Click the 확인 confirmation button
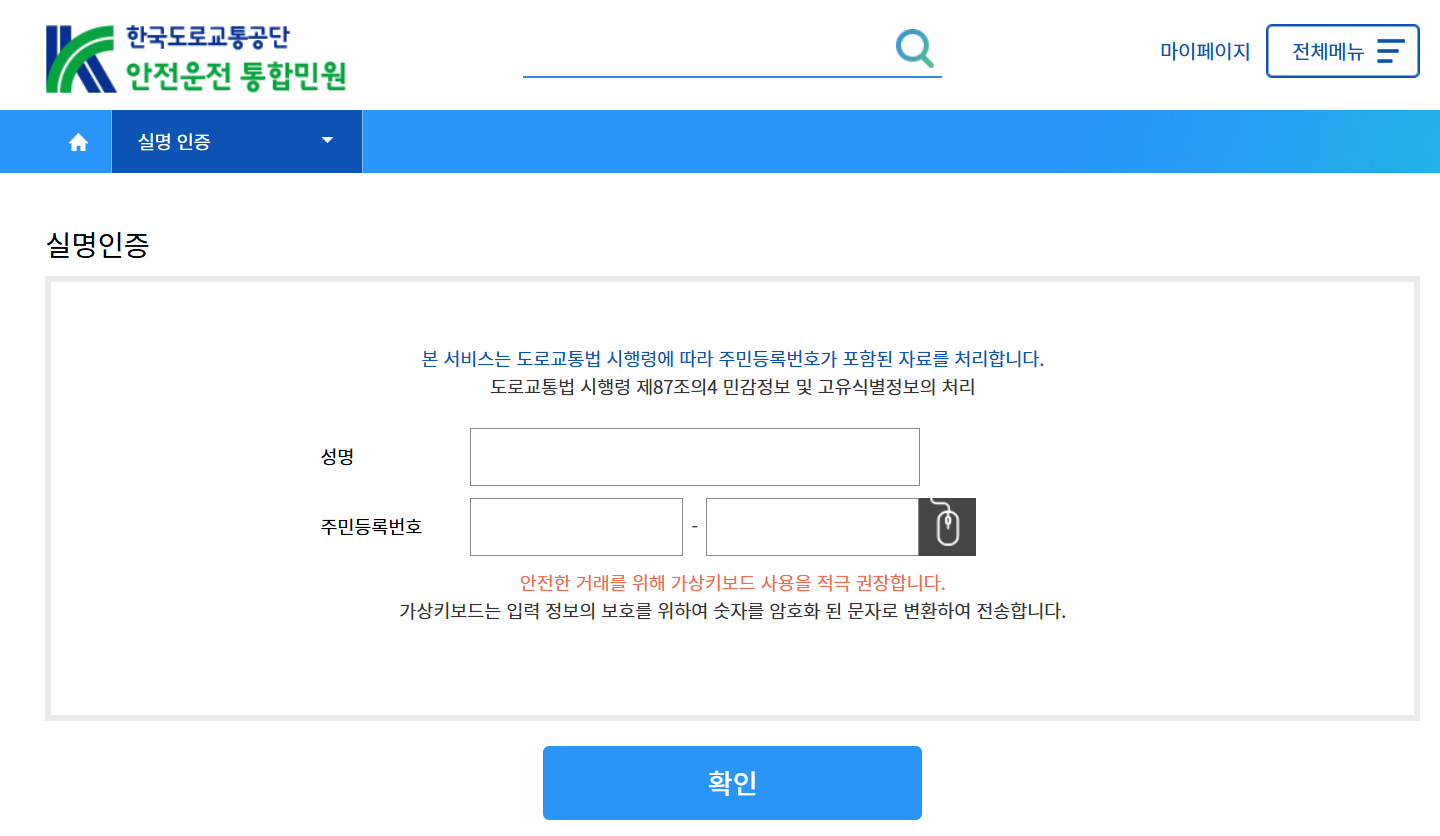The width and height of the screenshot is (1440, 836). coord(731,783)
